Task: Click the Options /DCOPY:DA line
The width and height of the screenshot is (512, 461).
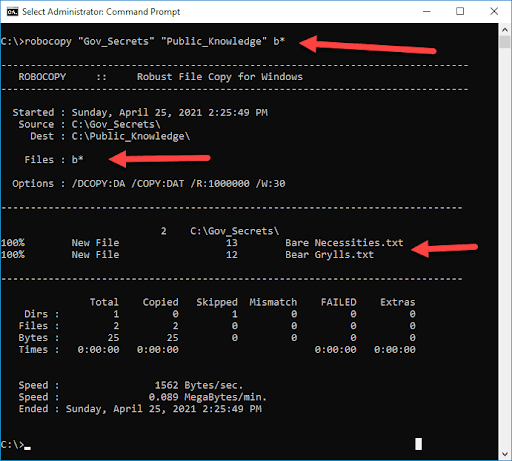Action: click(149, 183)
